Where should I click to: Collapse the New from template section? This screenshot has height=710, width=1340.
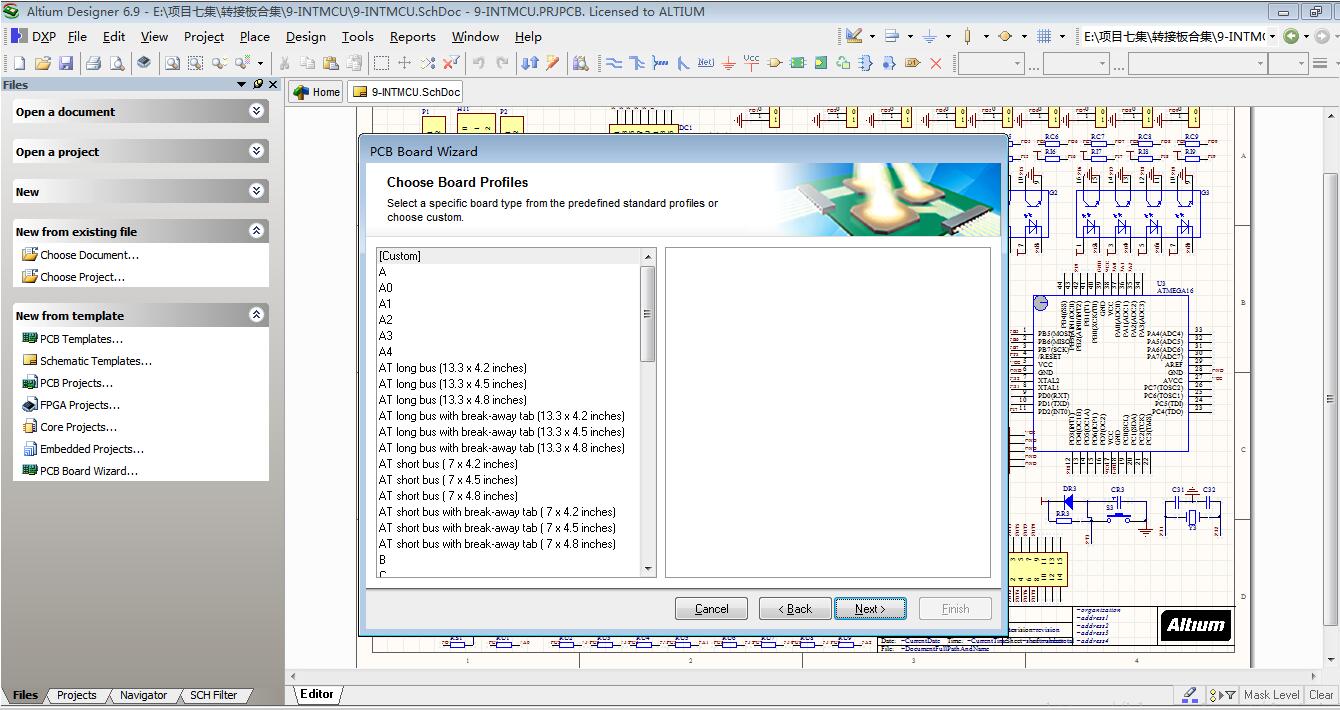[x=257, y=315]
